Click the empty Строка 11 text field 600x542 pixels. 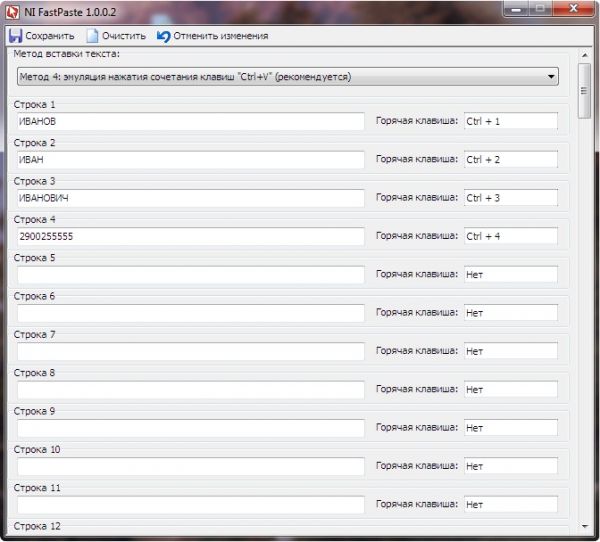click(191, 504)
